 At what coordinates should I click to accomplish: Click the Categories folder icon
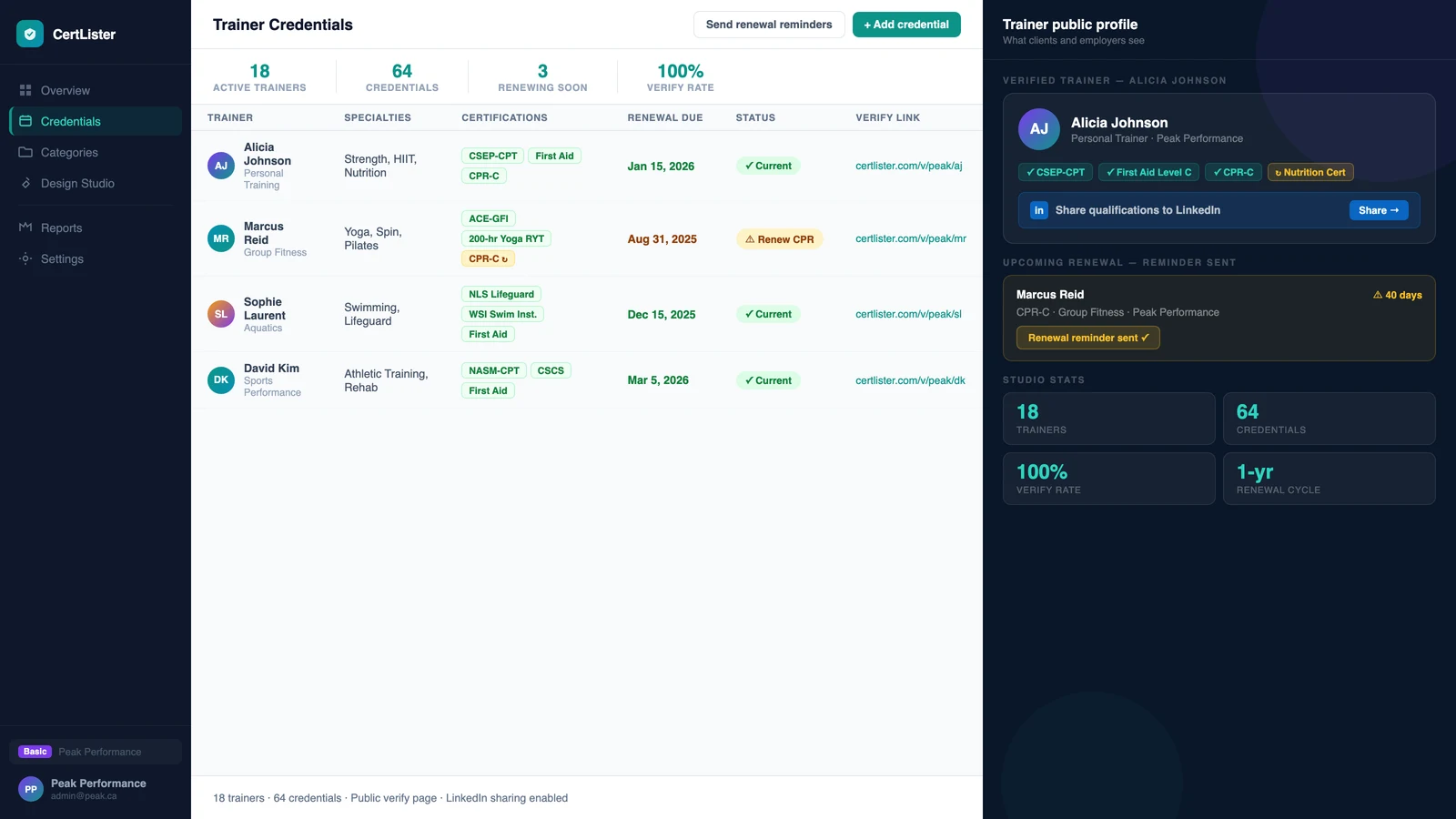pos(25,152)
